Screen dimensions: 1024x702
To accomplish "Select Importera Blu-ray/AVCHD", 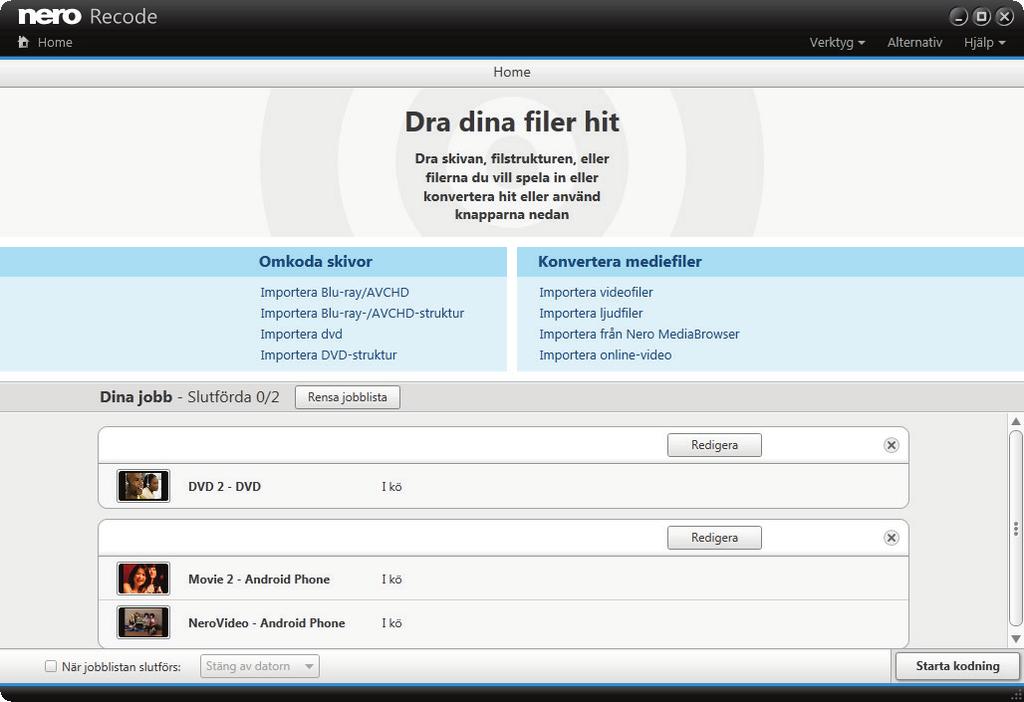I will pyautogui.click(x=334, y=293).
